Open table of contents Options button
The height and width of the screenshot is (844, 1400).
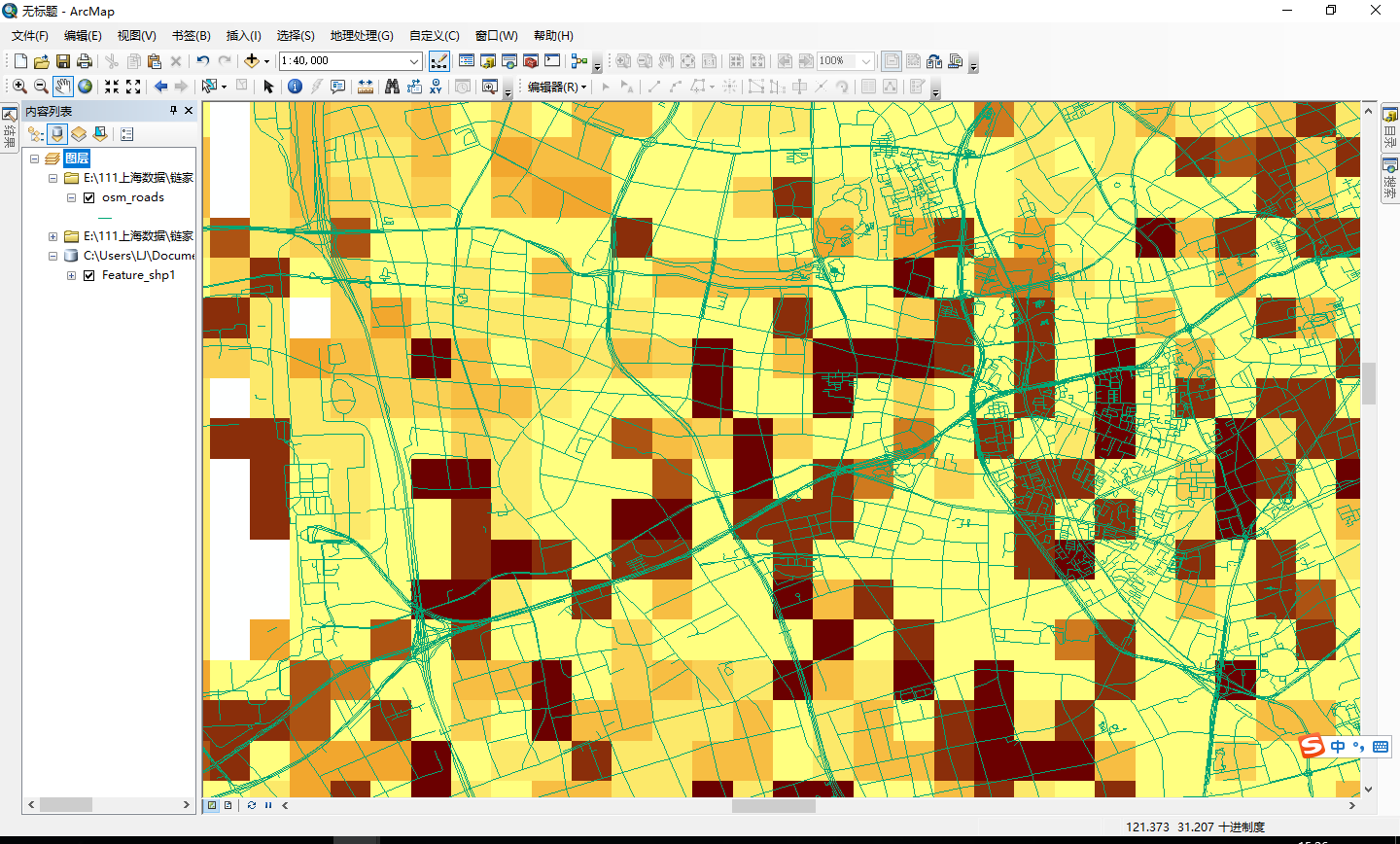[x=126, y=134]
